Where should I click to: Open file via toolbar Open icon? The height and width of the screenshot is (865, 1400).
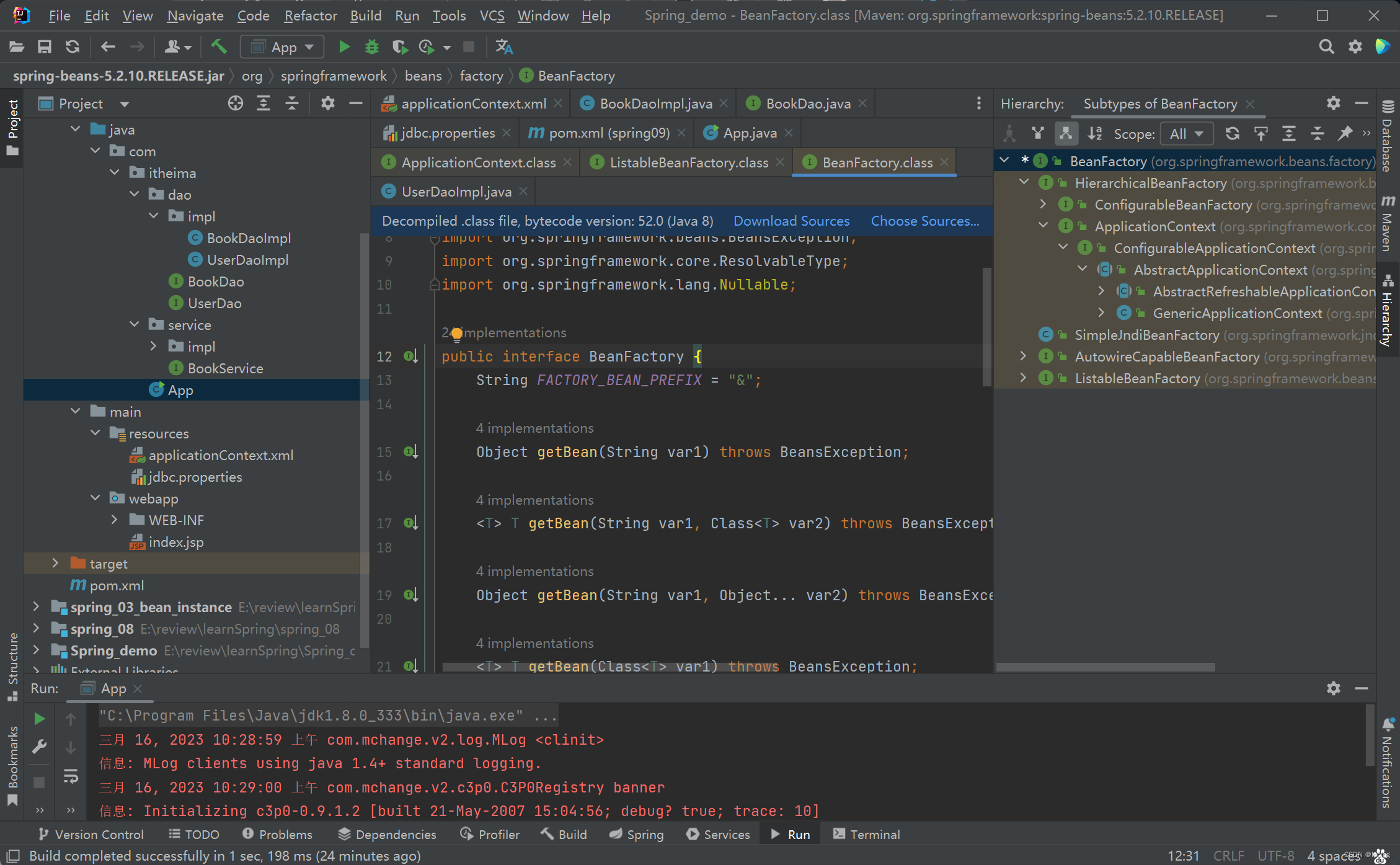click(17, 47)
